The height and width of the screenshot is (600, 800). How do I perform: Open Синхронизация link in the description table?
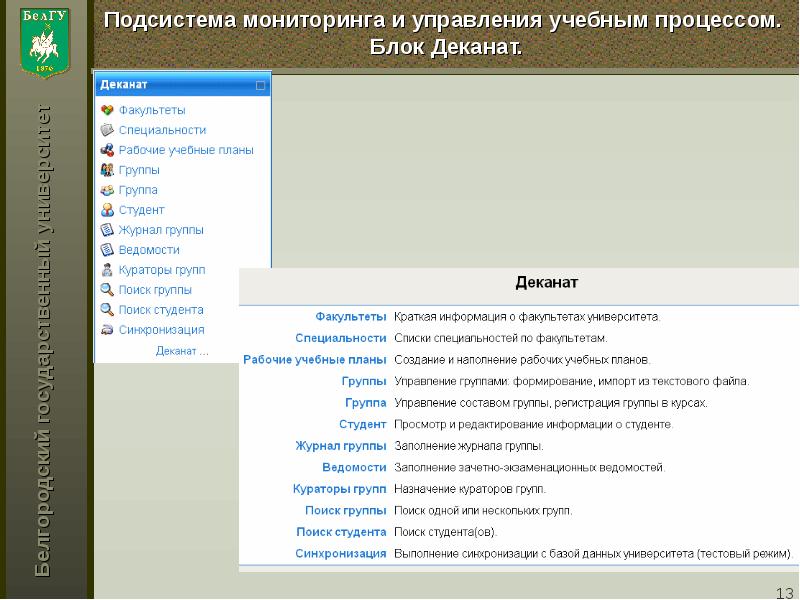[340, 553]
